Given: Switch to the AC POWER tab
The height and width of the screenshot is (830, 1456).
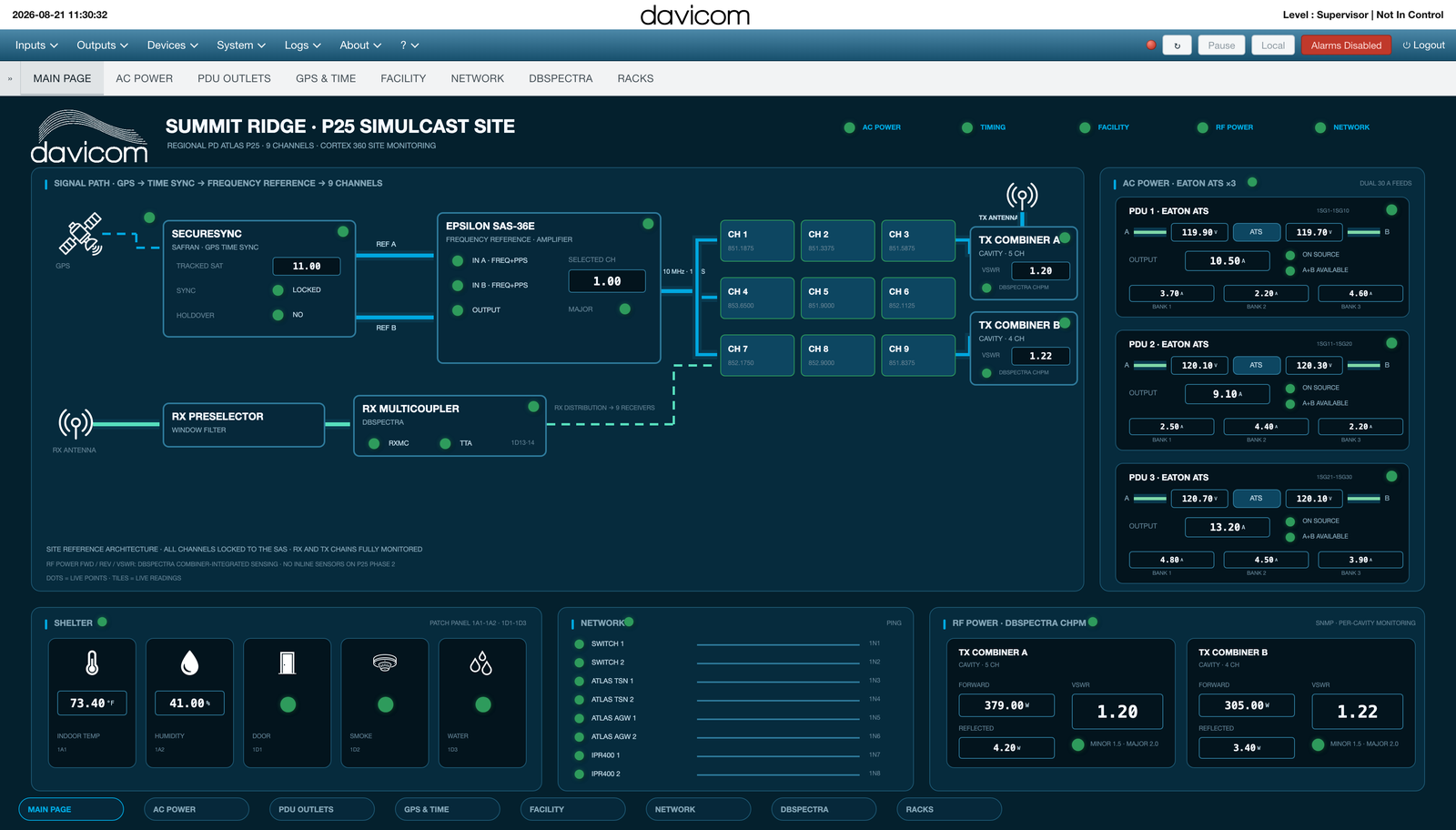Looking at the screenshot, I should (x=144, y=79).
